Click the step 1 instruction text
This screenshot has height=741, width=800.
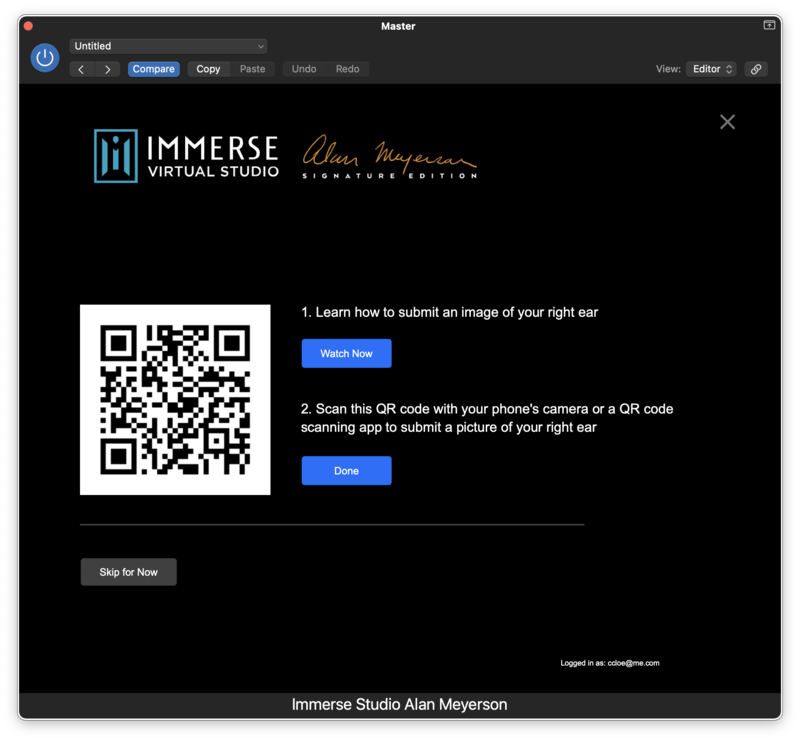pos(449,312)
